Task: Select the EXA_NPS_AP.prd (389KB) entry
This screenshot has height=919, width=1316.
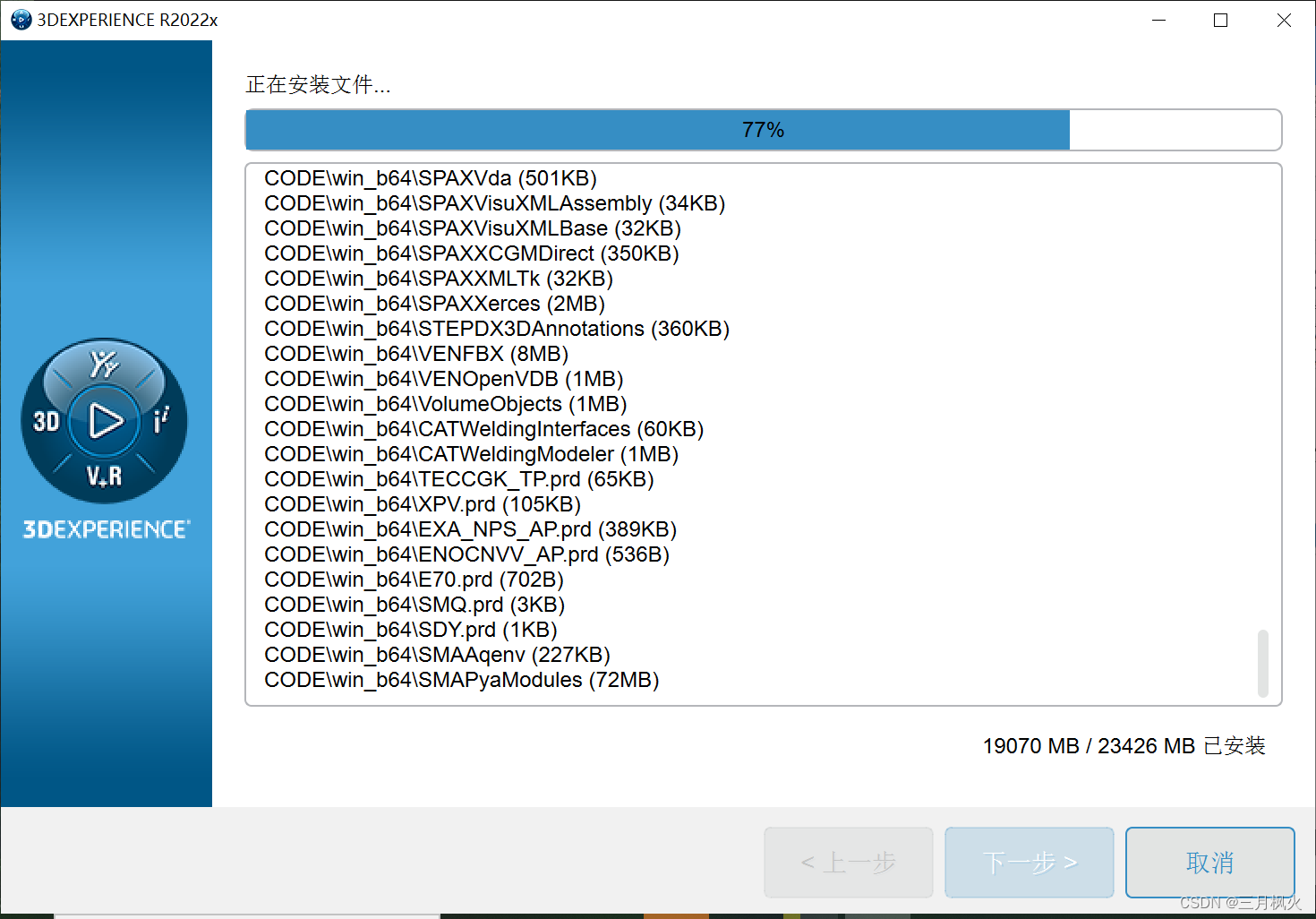Action: [471, 529]
